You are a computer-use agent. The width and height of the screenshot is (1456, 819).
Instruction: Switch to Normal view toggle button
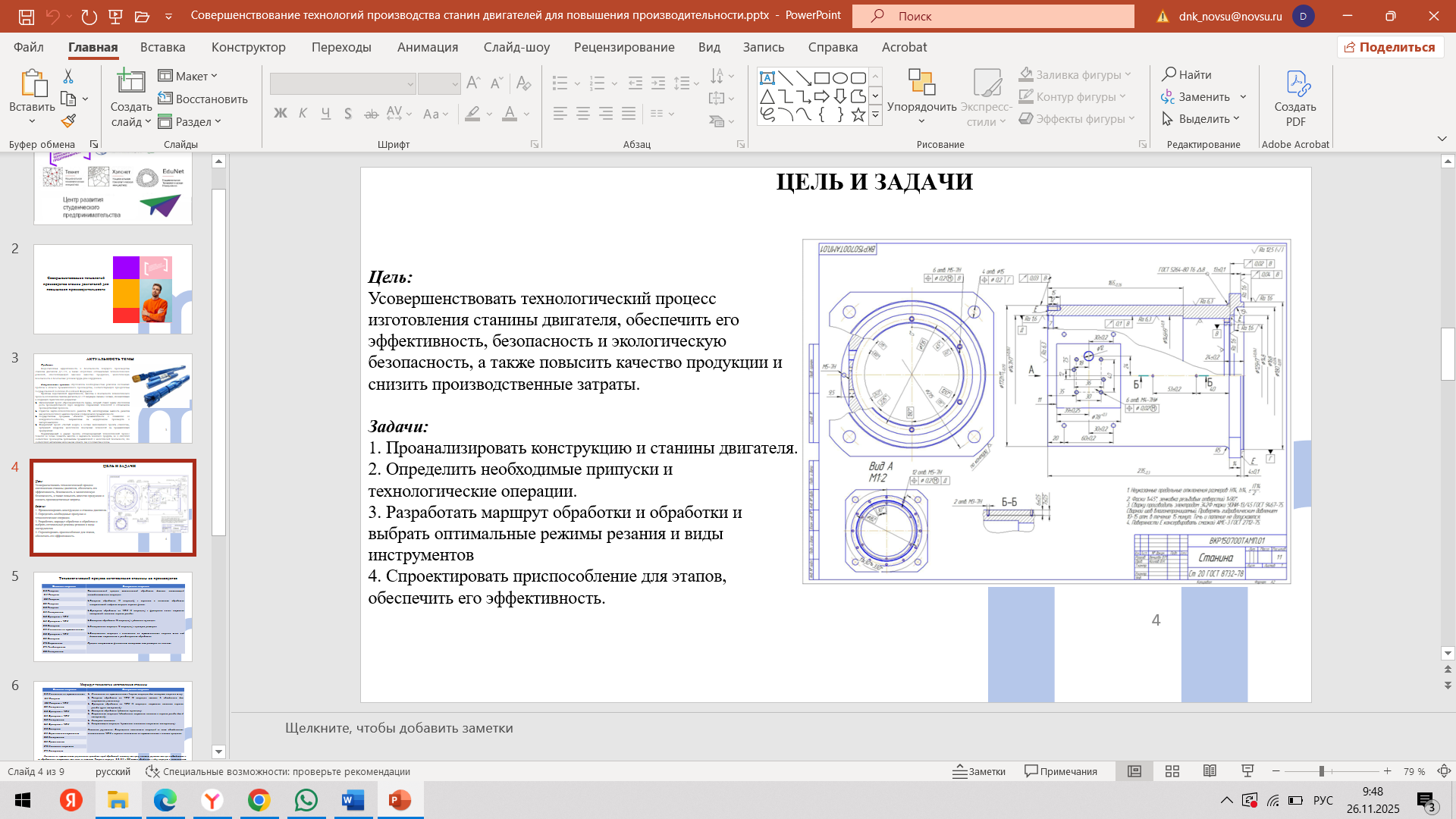click(x=1134, y=771)
